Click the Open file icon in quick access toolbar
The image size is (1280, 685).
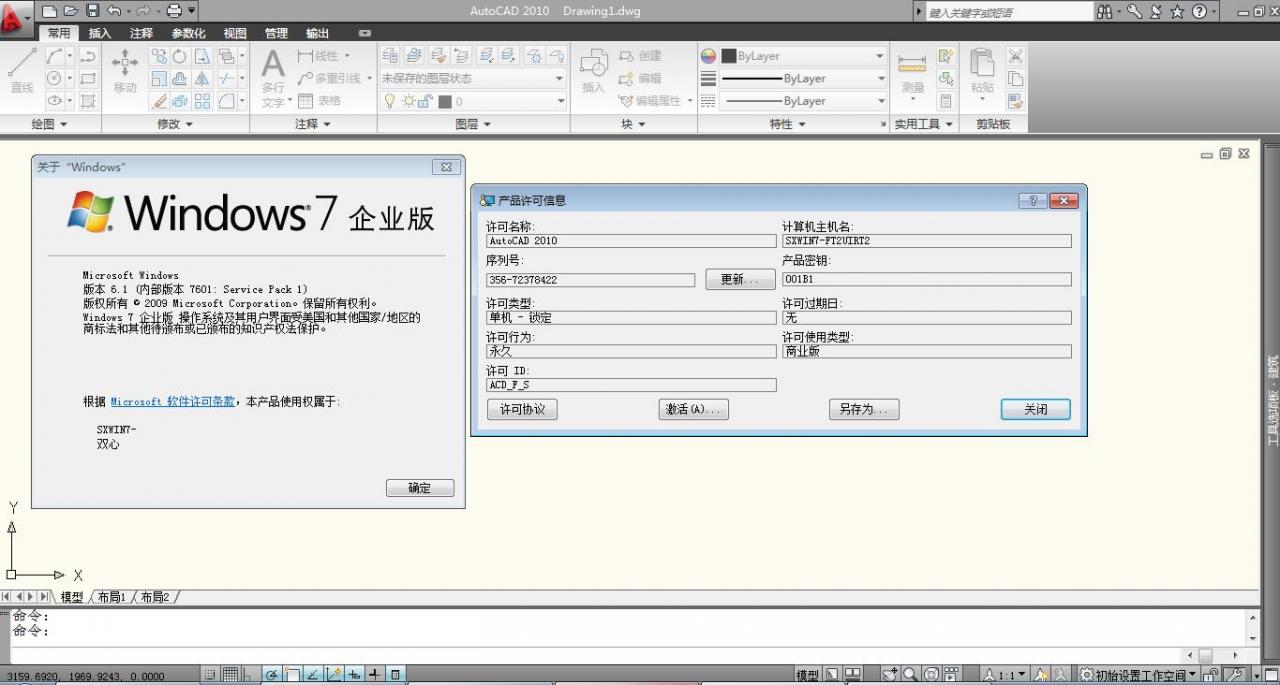click(71, 11)
